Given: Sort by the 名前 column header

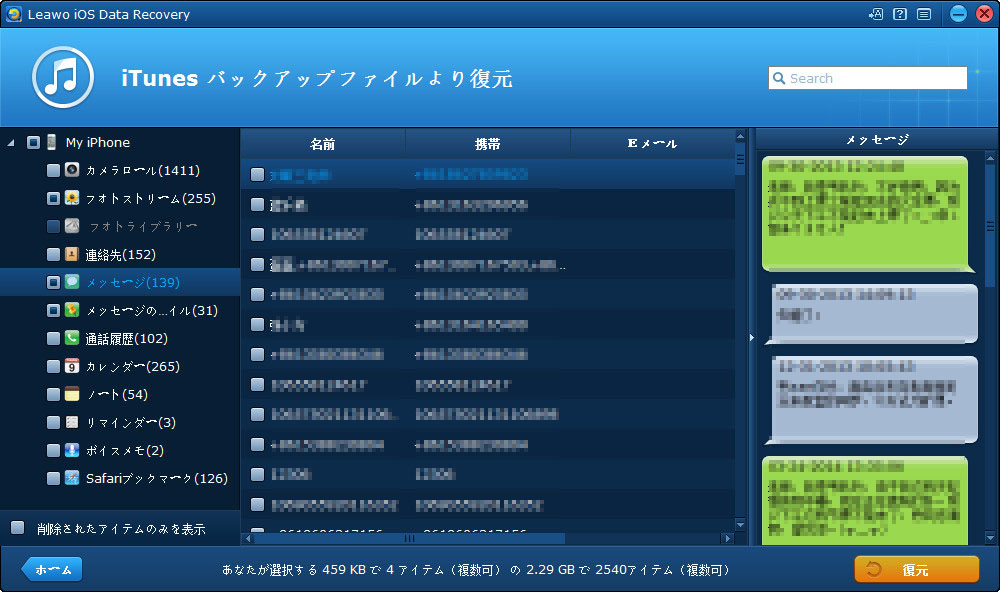Looking at the screenshot, I should pos(322,143).
